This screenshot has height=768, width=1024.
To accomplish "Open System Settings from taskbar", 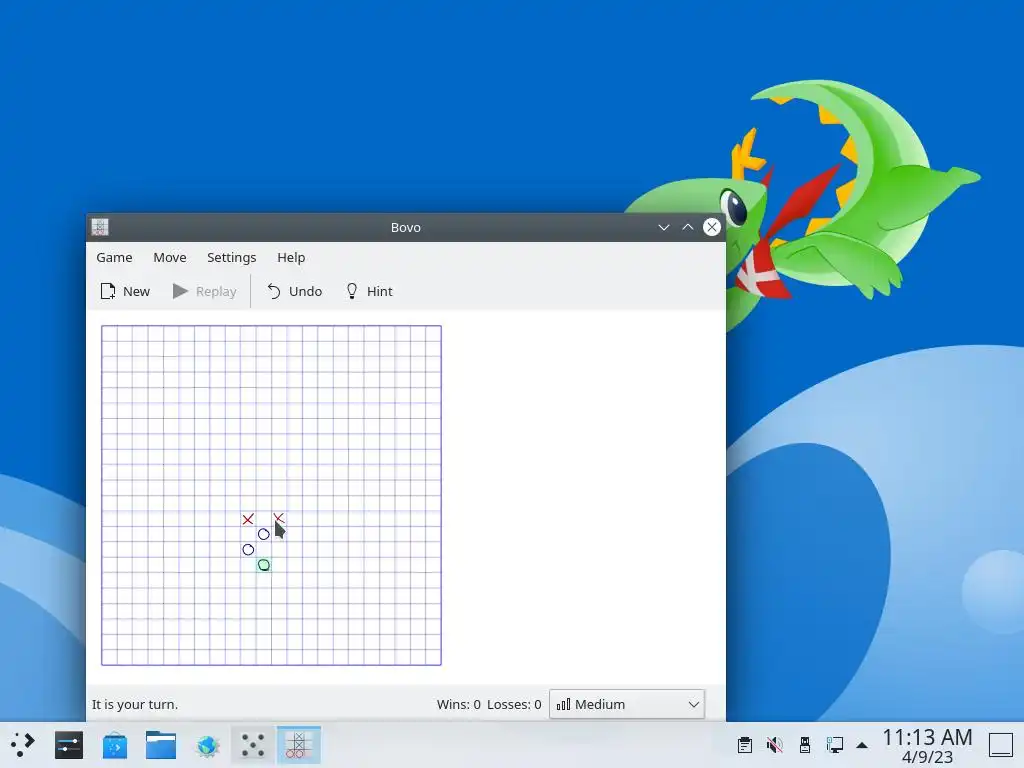I will click(x=69, y=745).
